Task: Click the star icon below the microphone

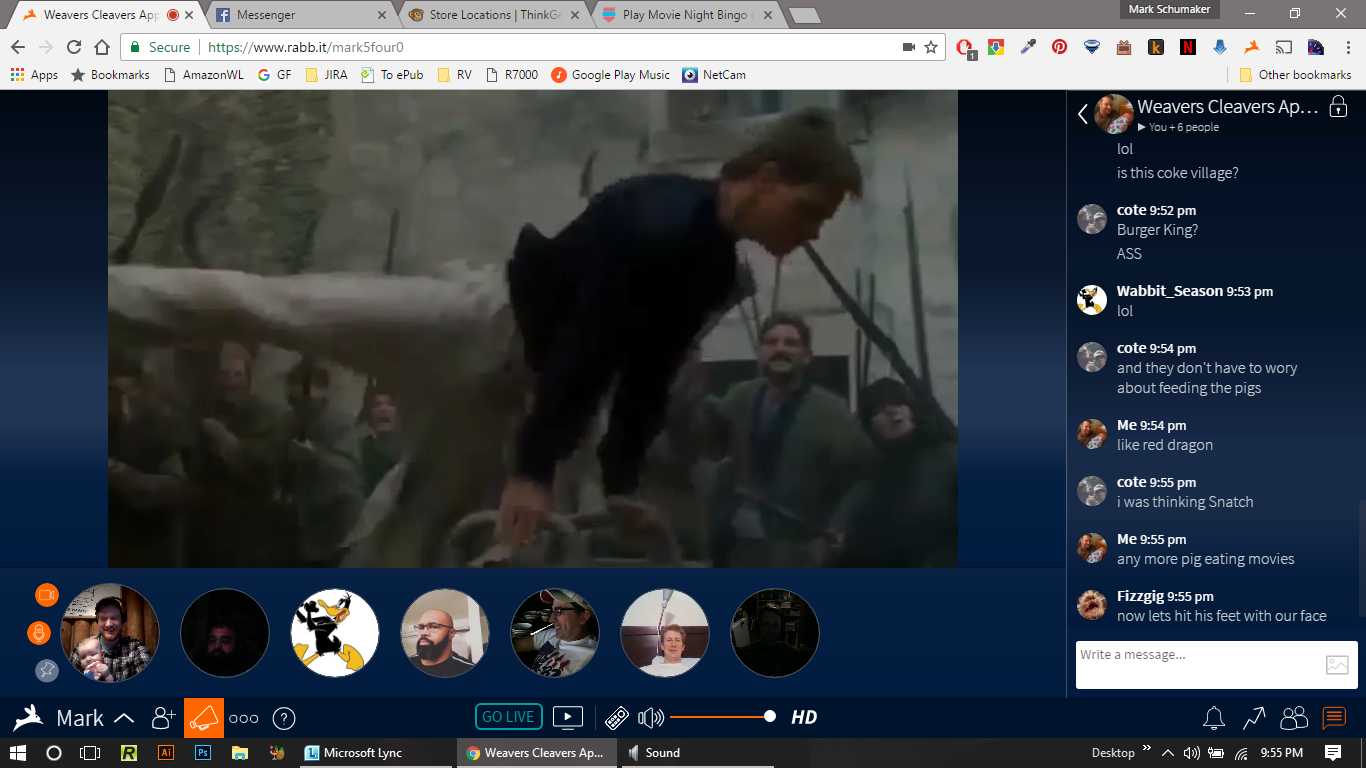Action: (x=47, y=671)
